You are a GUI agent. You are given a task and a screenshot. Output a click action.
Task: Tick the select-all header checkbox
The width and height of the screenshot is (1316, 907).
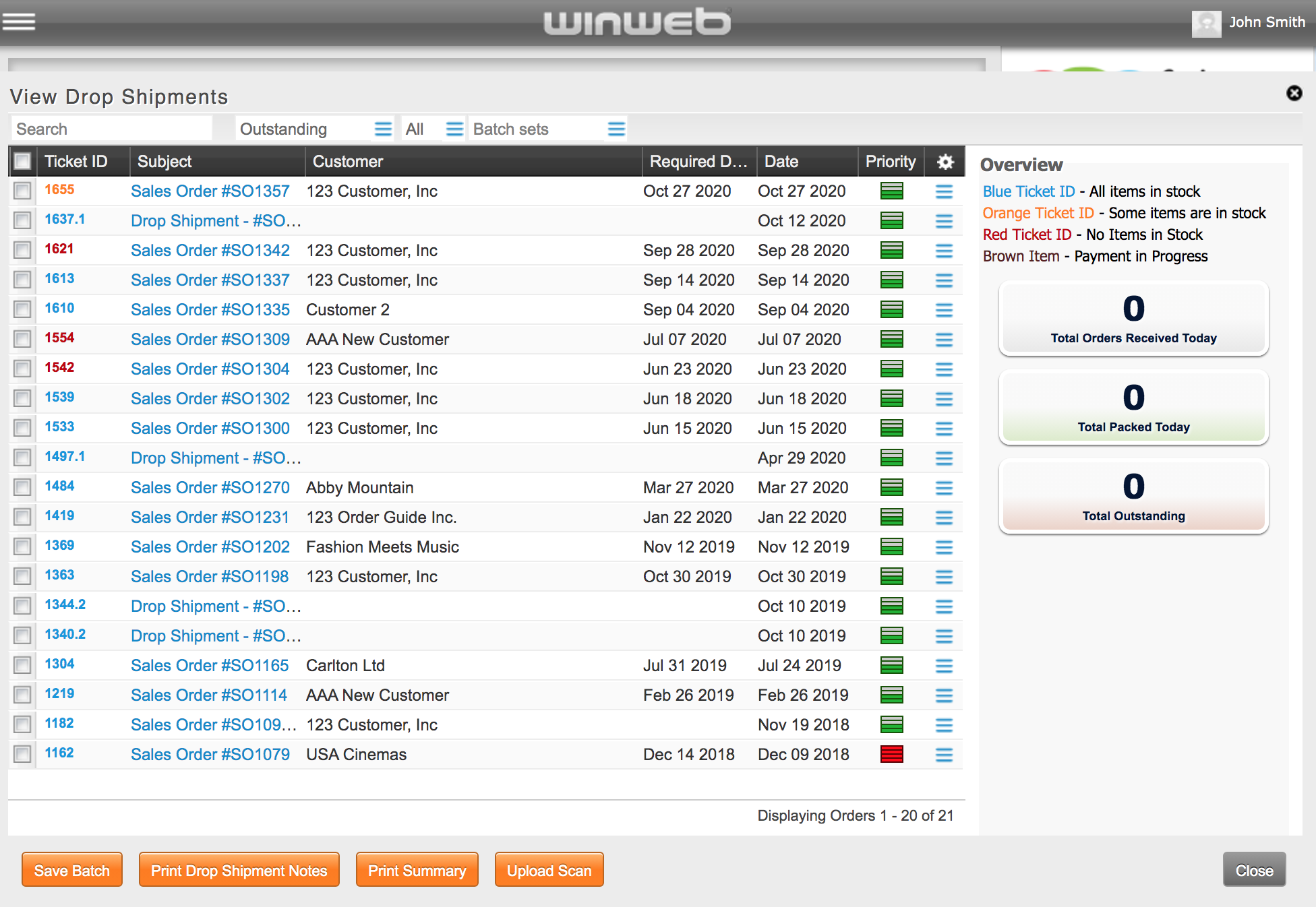click(22, 162)
